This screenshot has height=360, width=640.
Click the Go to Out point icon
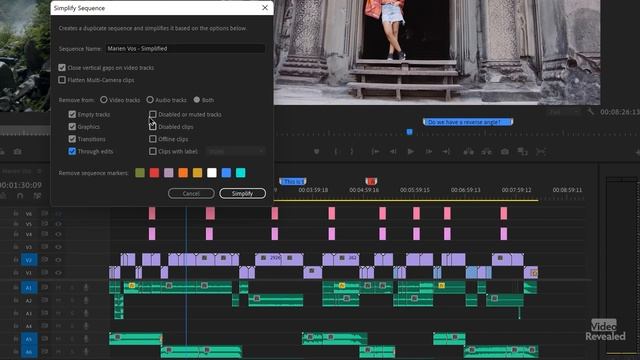446,151
